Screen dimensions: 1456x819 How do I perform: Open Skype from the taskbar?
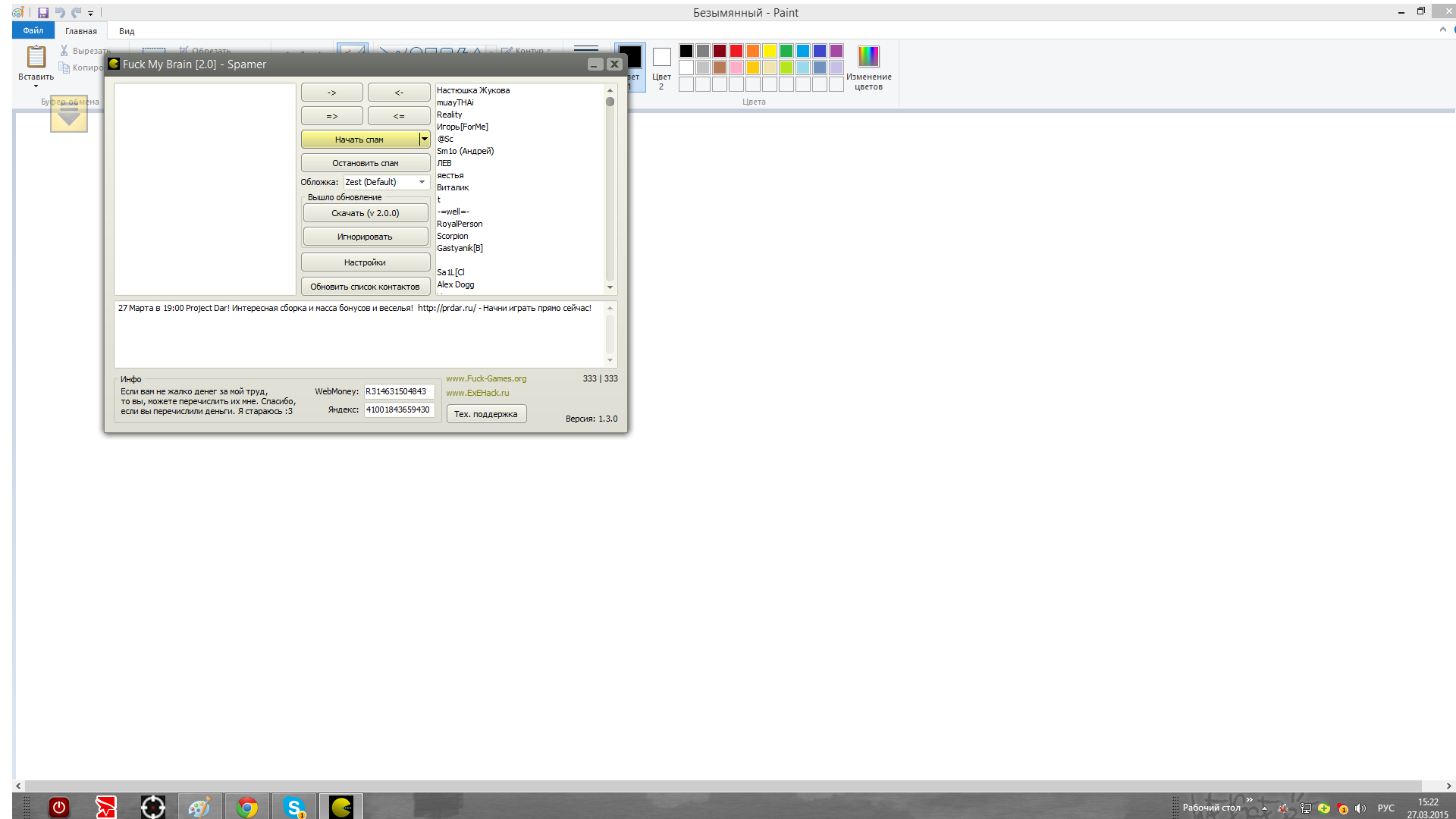tap(293, 807)
